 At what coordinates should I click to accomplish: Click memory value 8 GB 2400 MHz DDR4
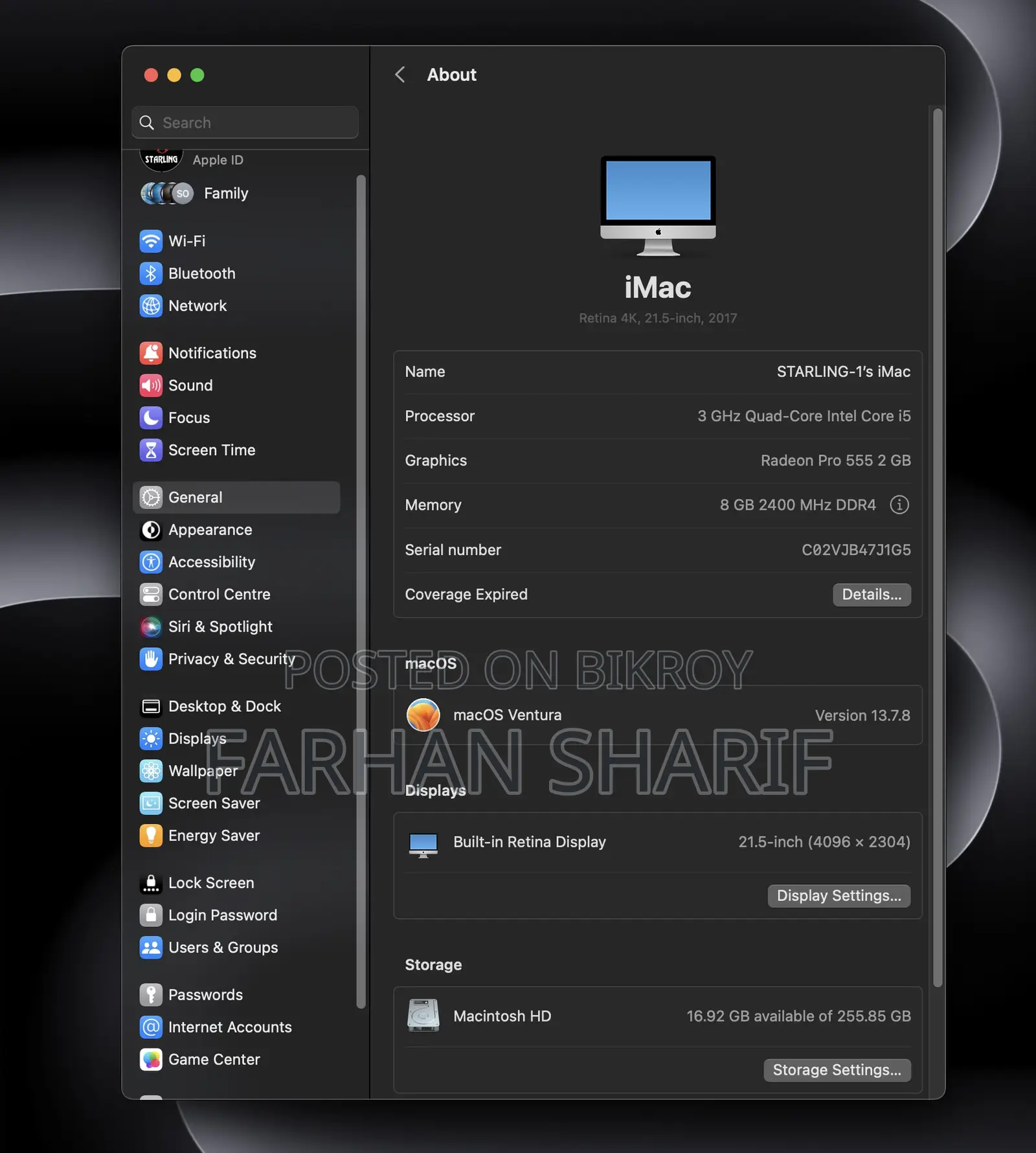point(798,505)
